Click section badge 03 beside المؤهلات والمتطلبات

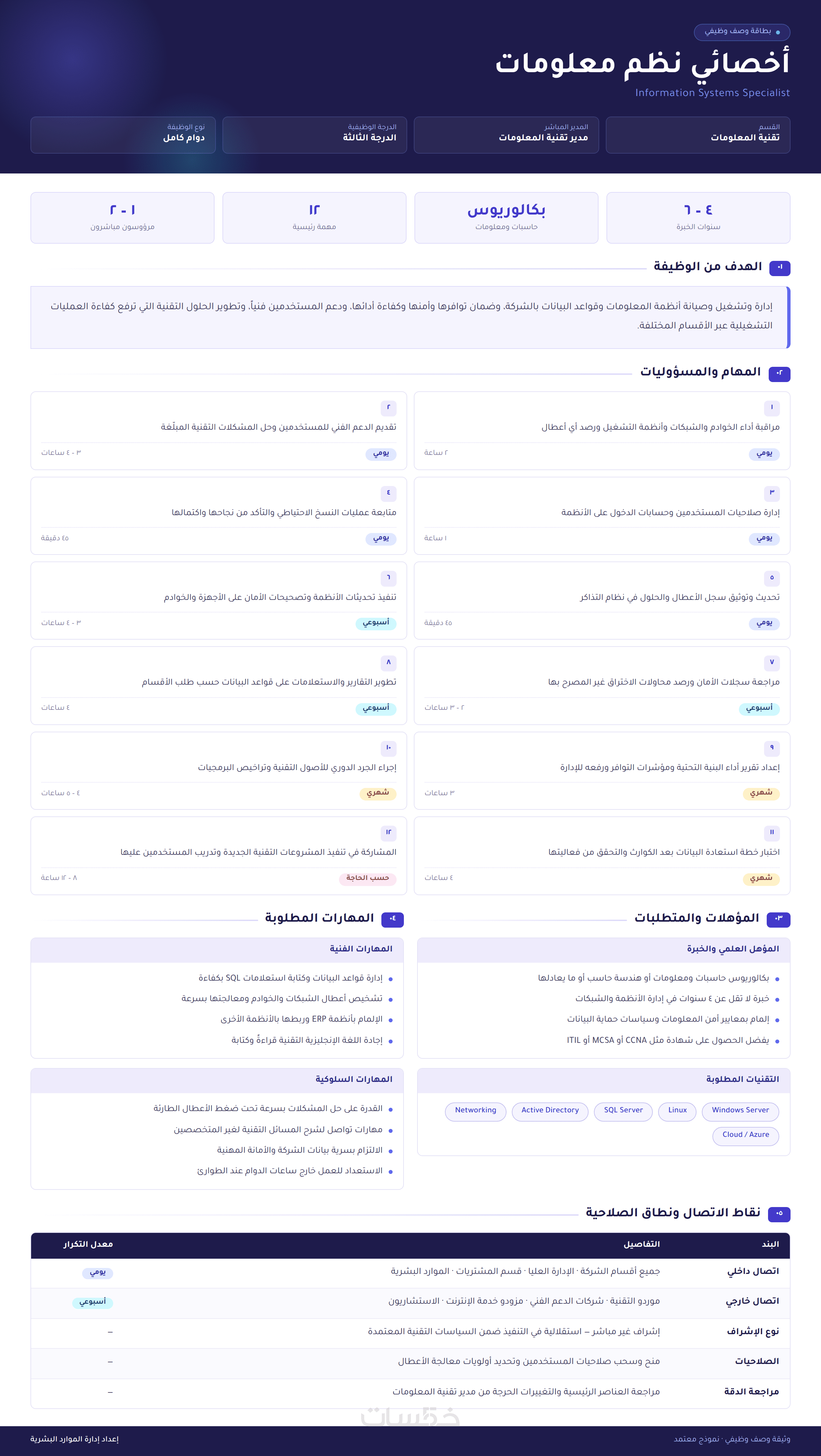click(778, 918)
